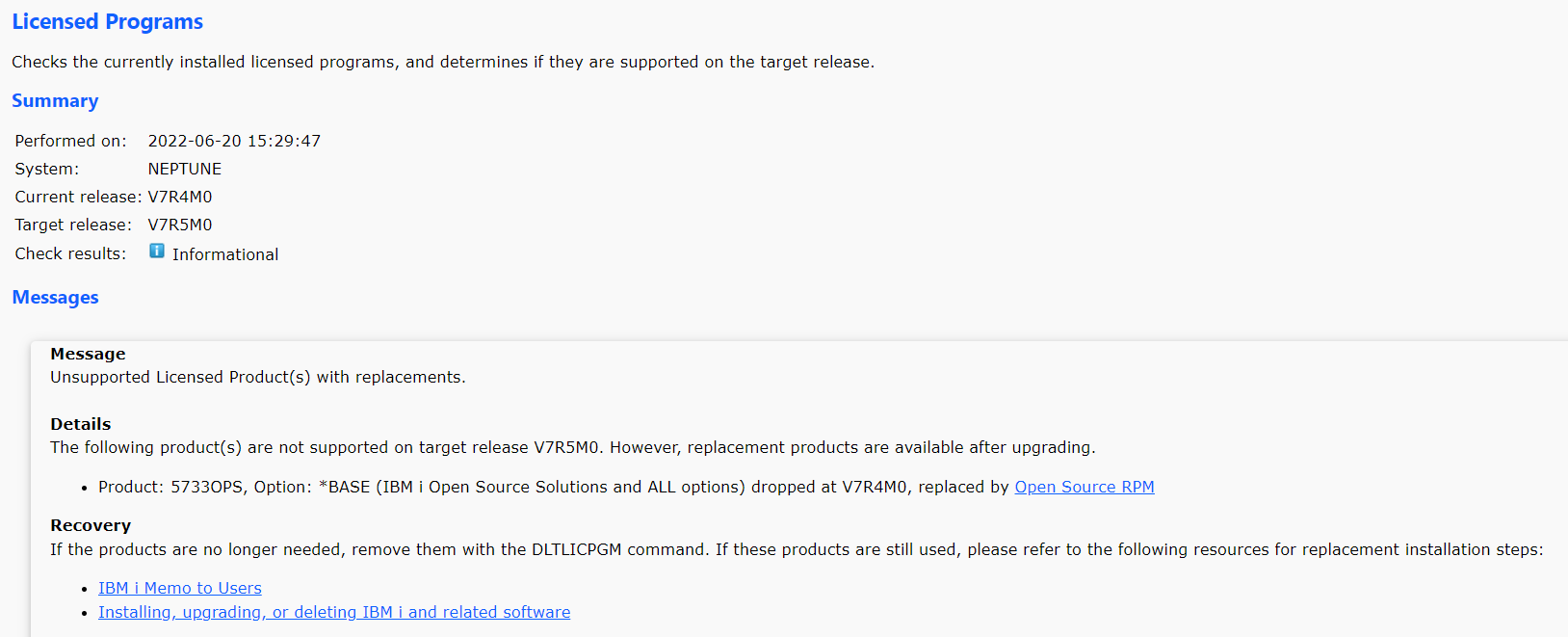Click the Informational check result text

pos(225,254)
